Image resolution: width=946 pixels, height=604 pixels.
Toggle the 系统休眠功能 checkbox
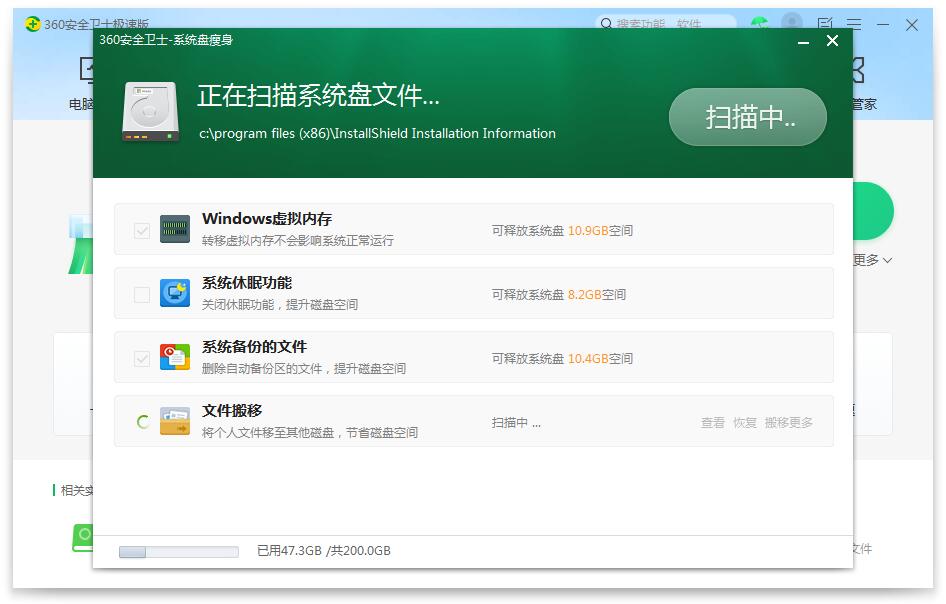pos(142,294)
